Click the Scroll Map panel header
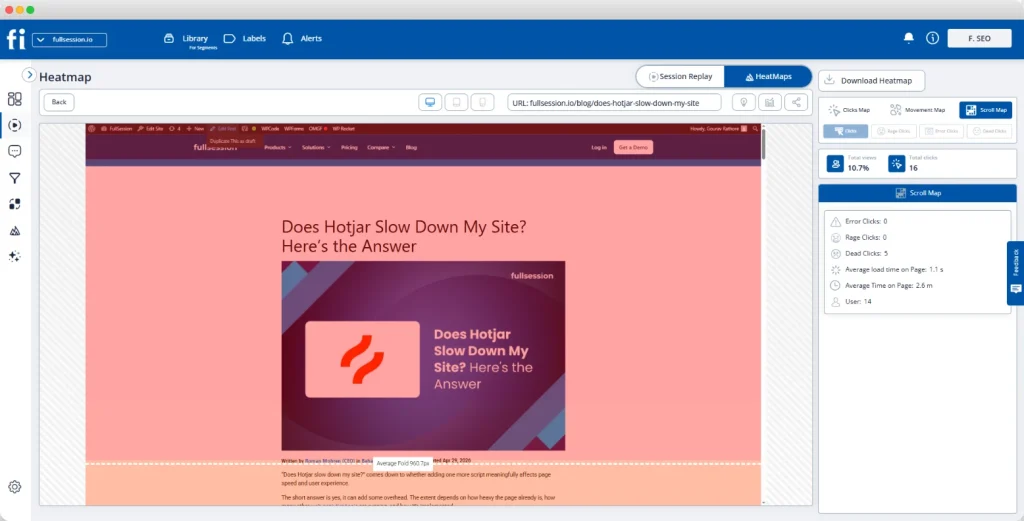 pyautogui.click(x=918, y=193)
